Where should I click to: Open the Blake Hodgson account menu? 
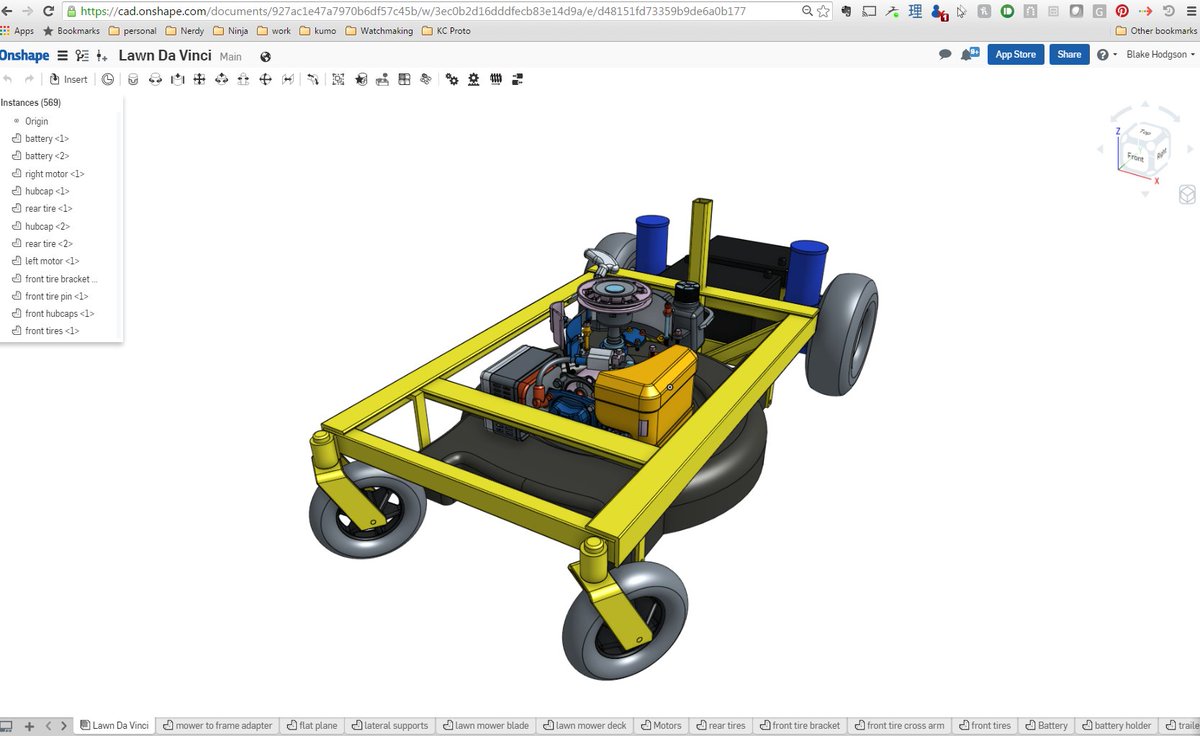1160,55
